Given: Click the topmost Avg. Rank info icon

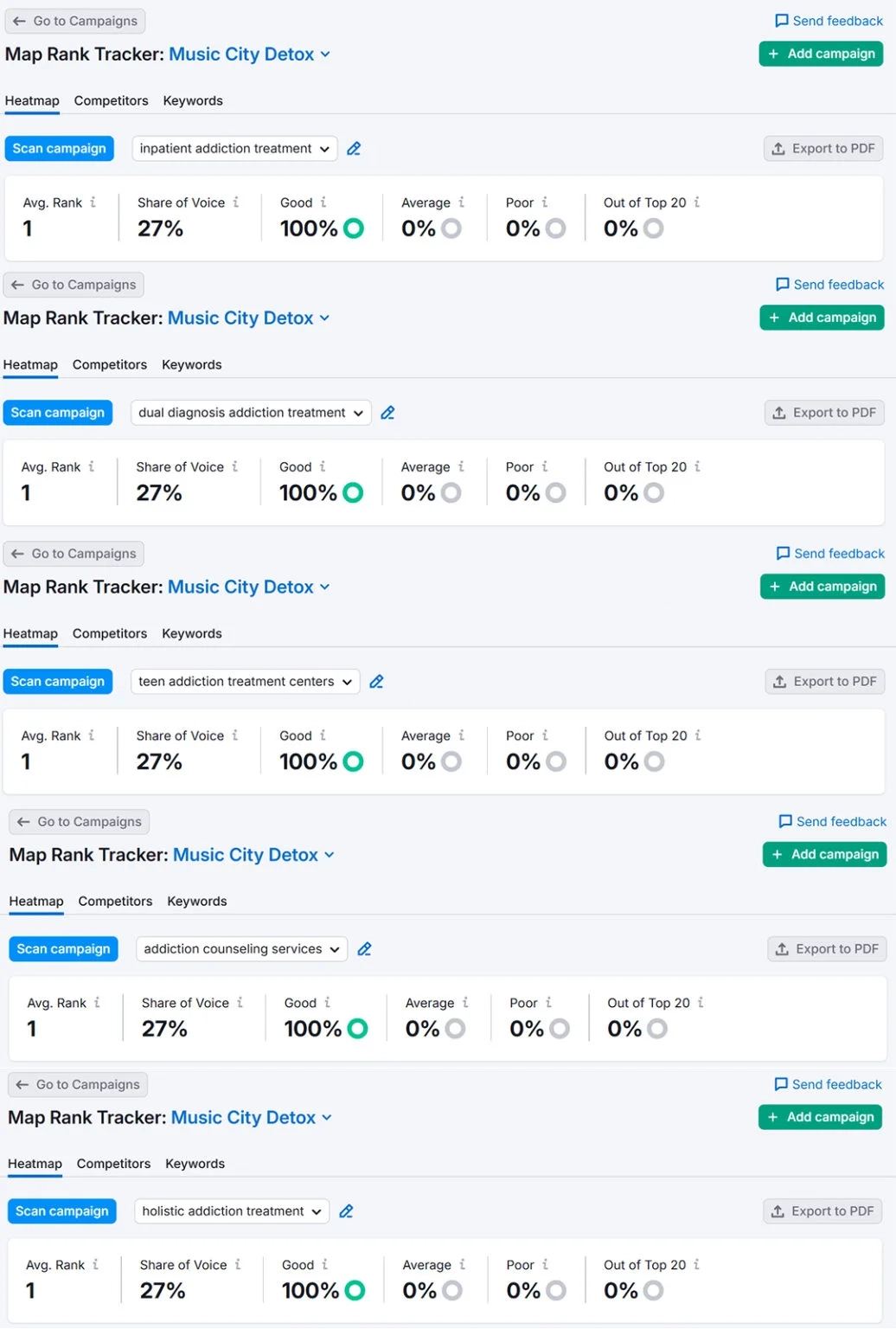Looking at the screenshot, I should [x=93, y=202].
